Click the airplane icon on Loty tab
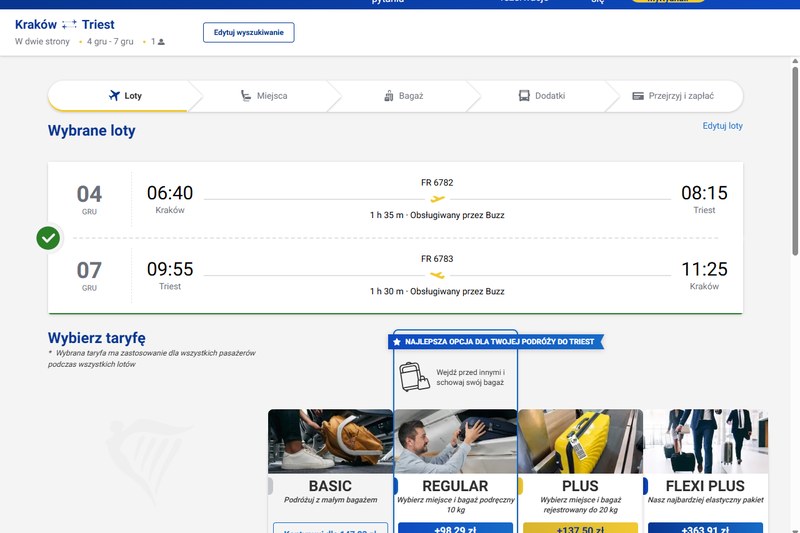This screenshot has width=800, height=533. 114,95
